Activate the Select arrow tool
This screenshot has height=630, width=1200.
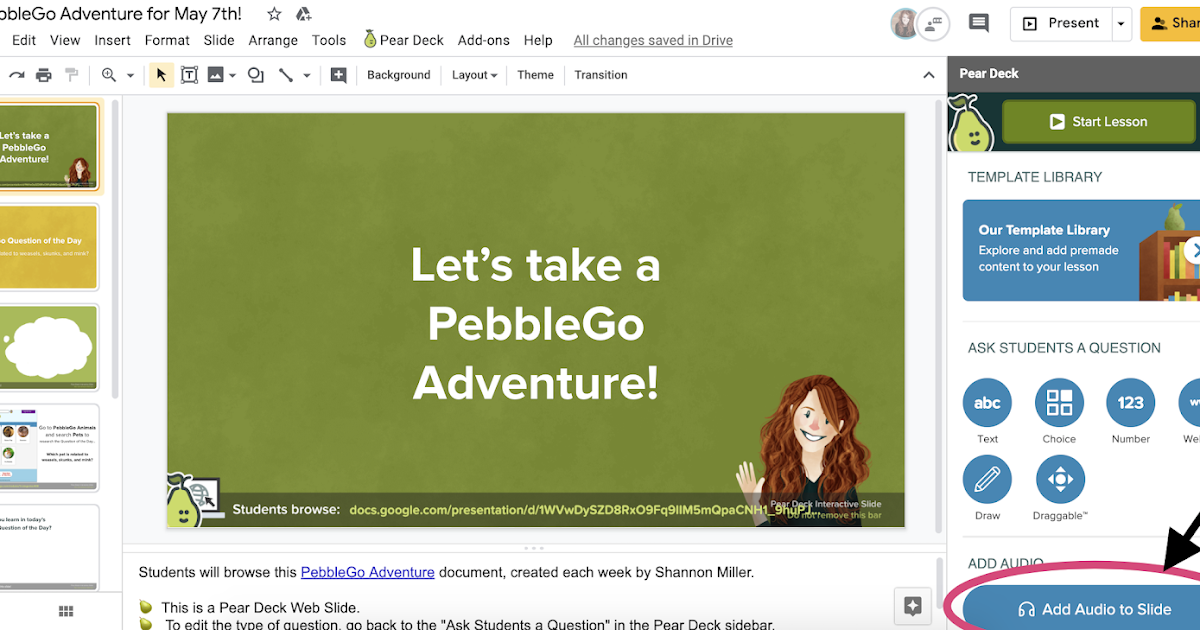pyautogui.click(x=161, y=74)
